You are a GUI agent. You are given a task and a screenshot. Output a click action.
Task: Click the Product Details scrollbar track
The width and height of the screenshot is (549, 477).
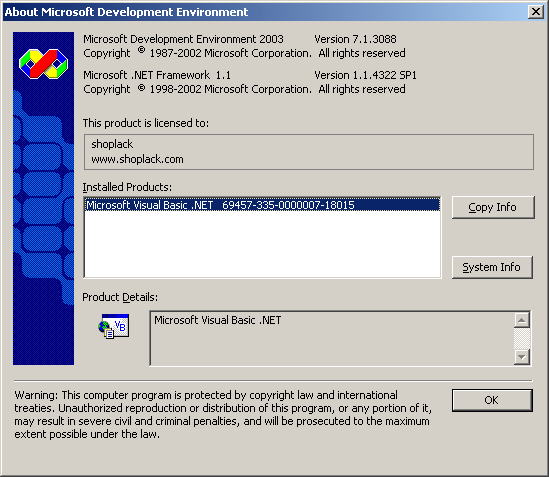[522, 338]
